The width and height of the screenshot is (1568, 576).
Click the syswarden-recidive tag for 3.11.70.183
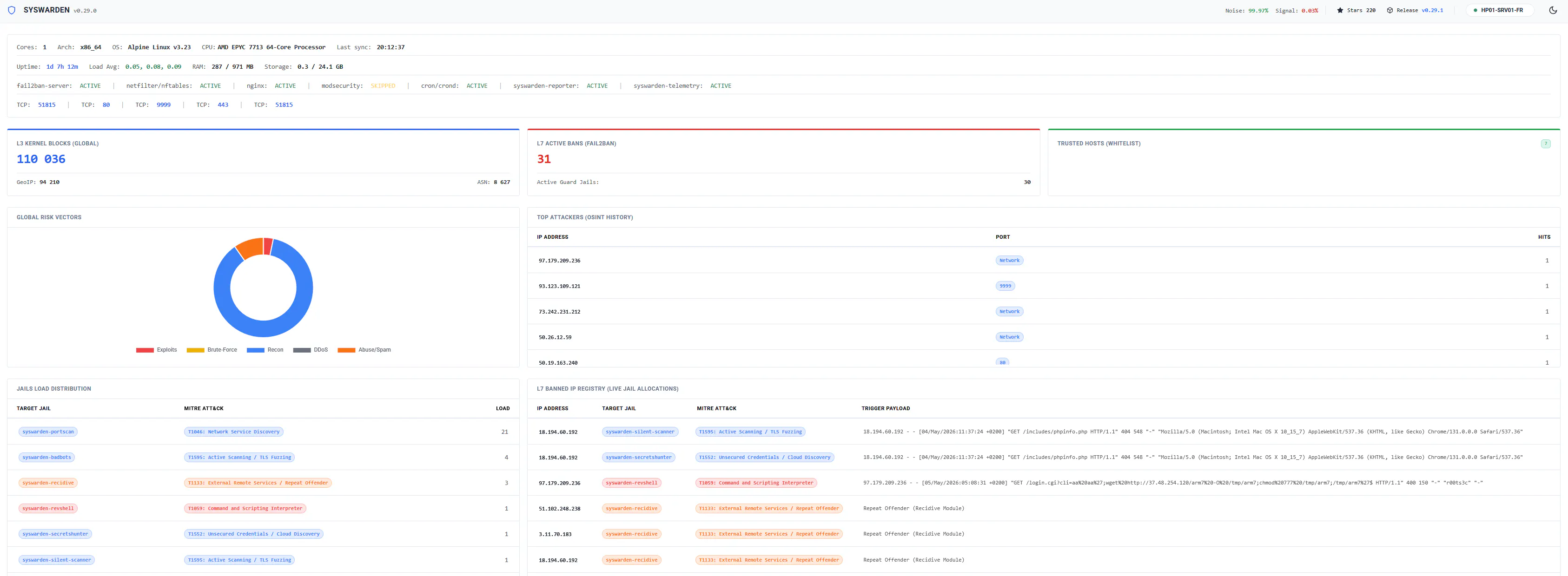pyautogui.click(x=631, y=534)
